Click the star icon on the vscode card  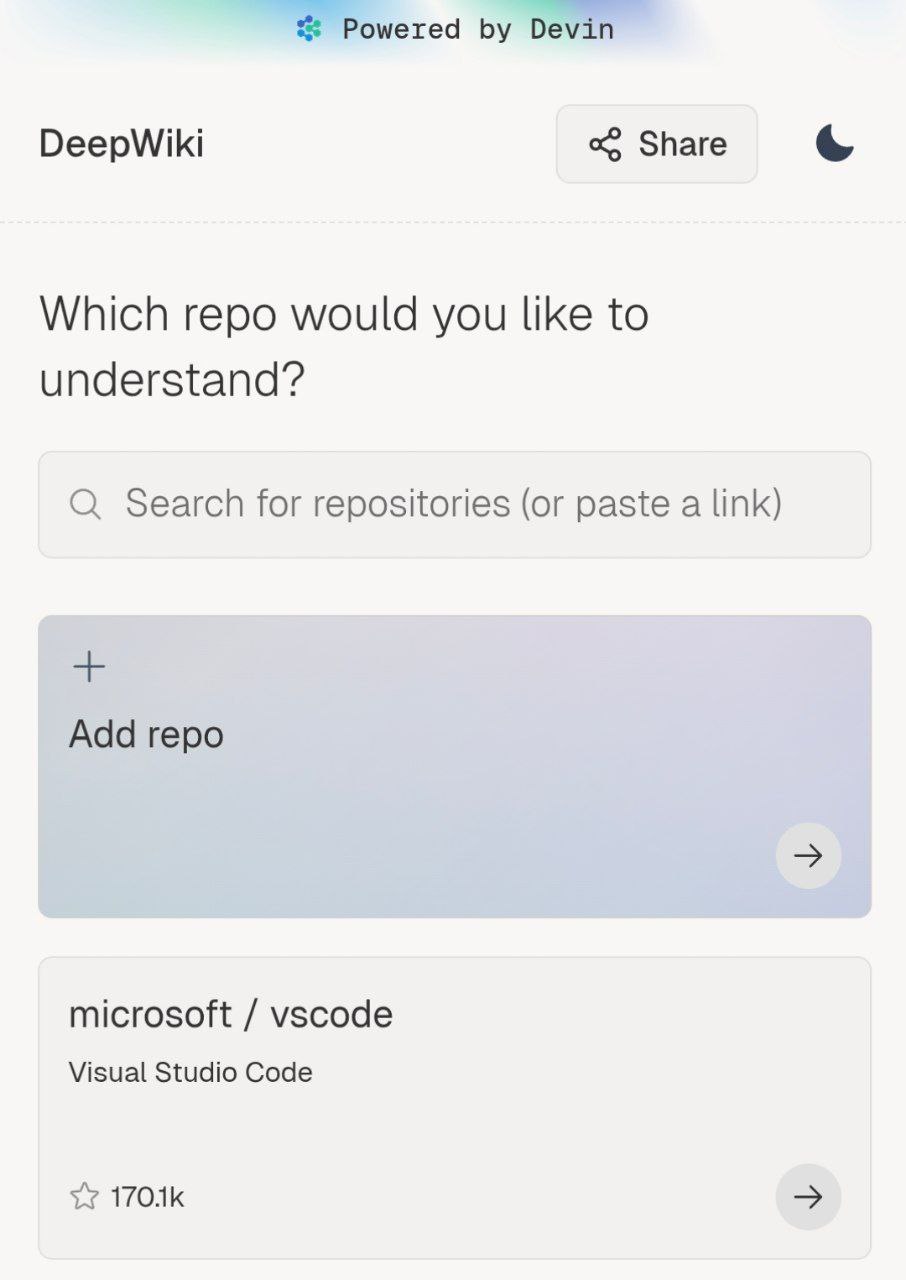[84, 1197]
